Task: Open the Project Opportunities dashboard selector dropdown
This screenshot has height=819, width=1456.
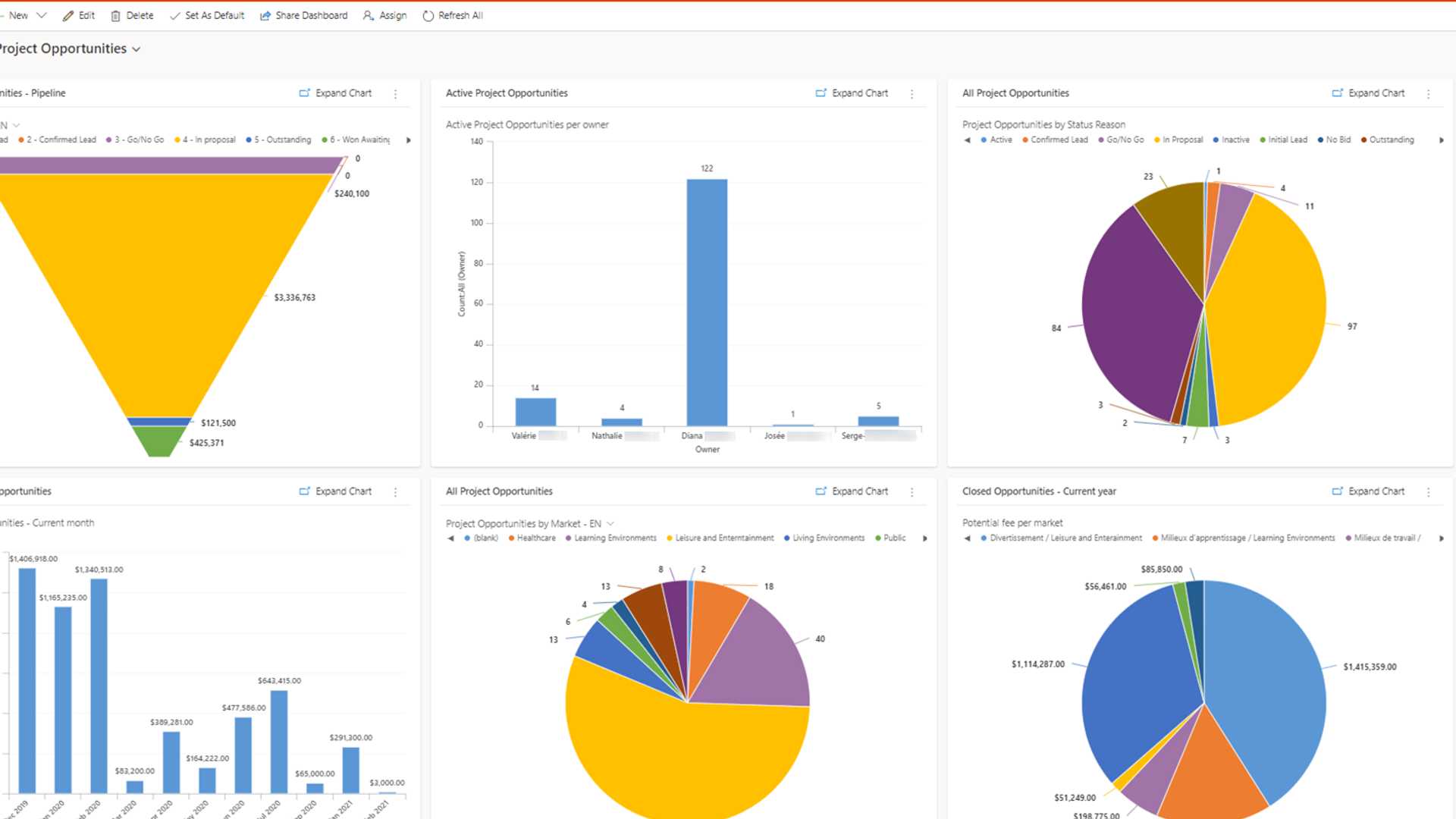Action: point(136,49)
